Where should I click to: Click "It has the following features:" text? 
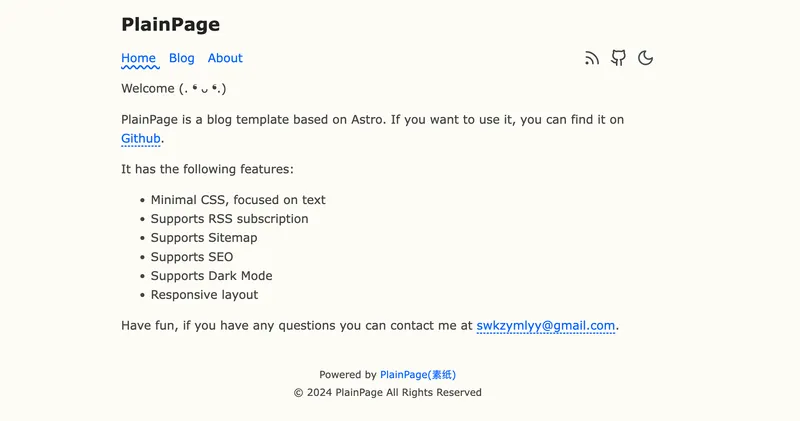pyautogui.click(x=207, y=169)
